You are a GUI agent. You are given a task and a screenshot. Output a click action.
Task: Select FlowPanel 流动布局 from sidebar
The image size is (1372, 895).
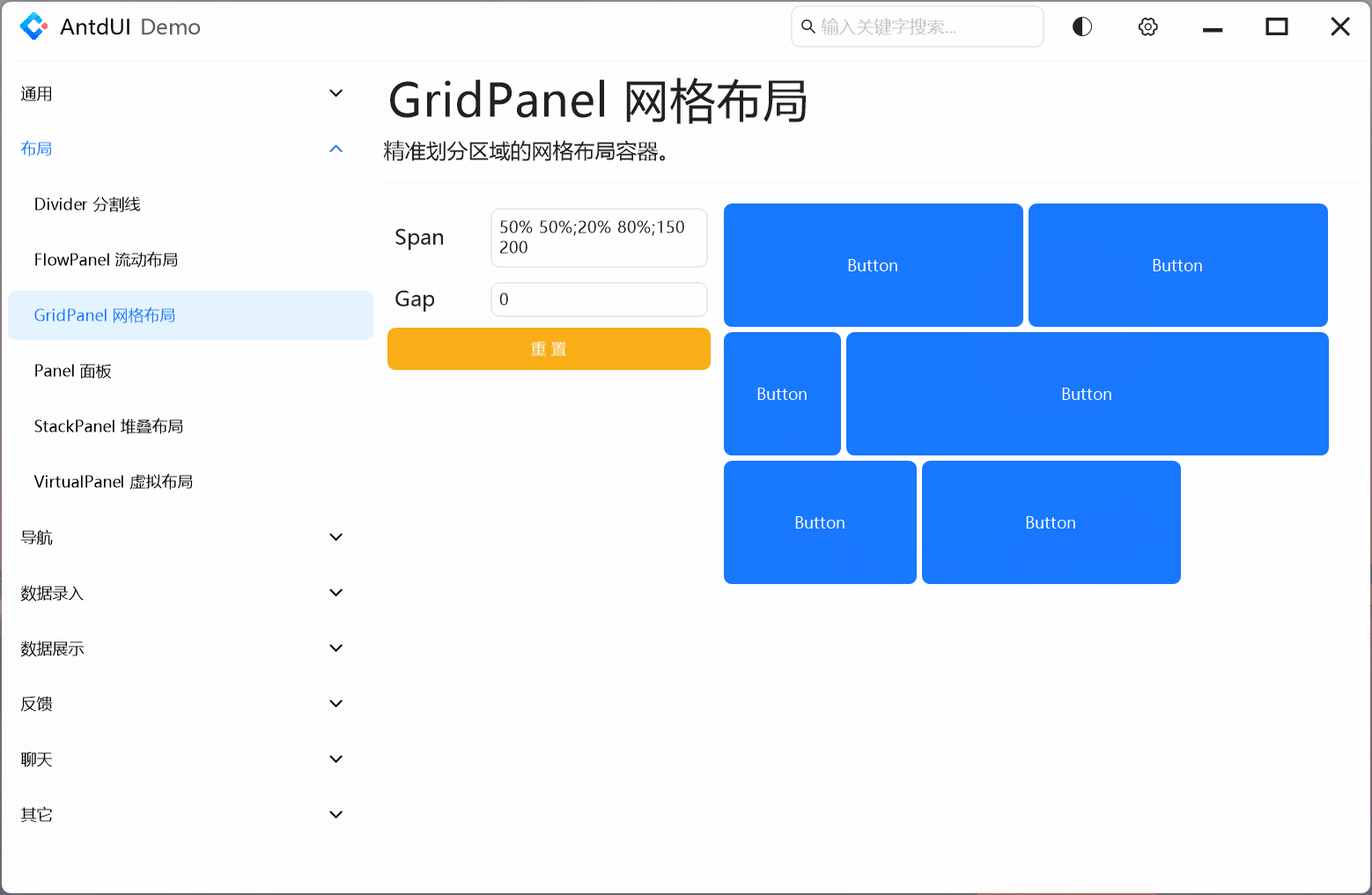(106, 259)
